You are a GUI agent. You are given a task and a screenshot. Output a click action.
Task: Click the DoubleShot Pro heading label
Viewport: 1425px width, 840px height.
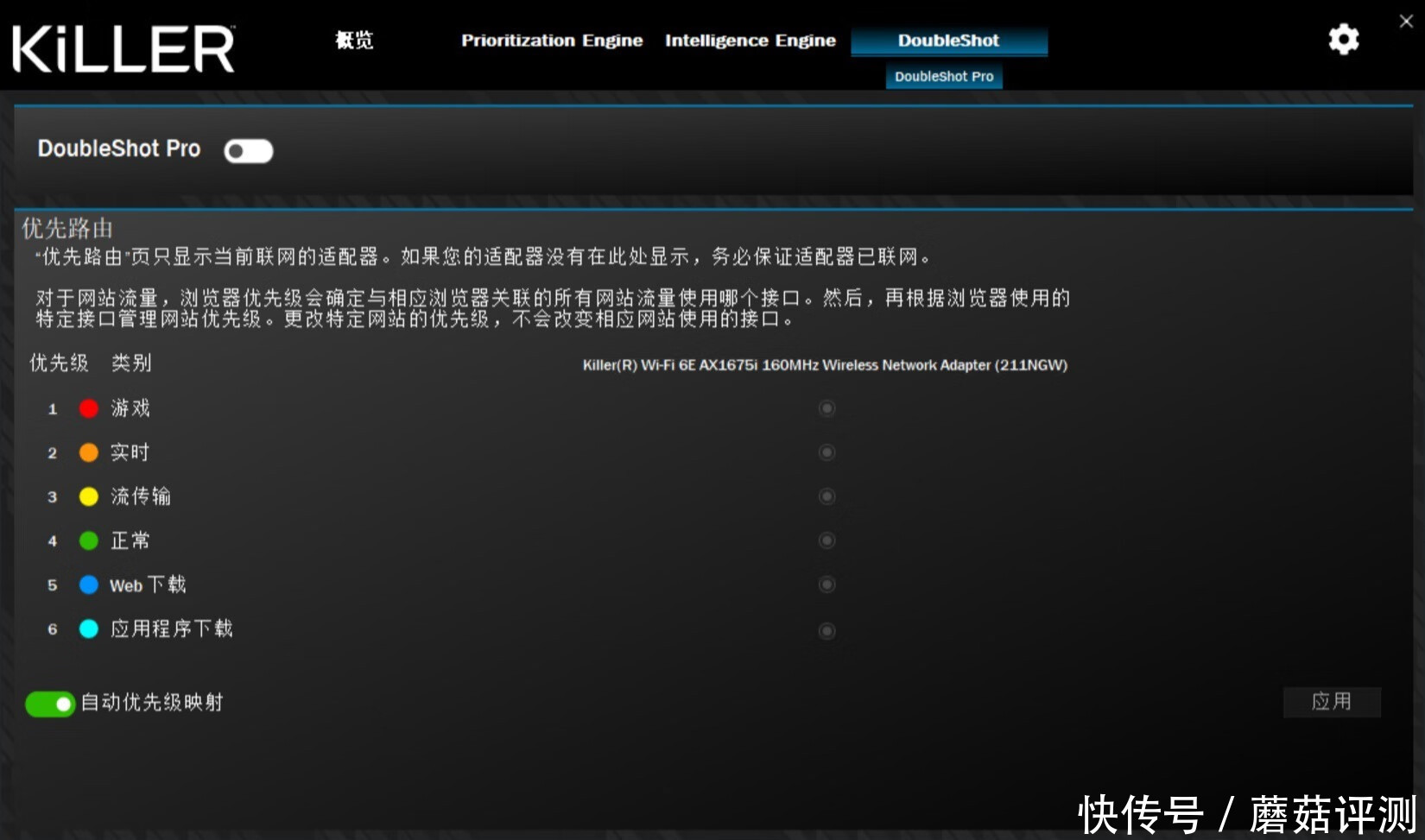coord(119,148)
